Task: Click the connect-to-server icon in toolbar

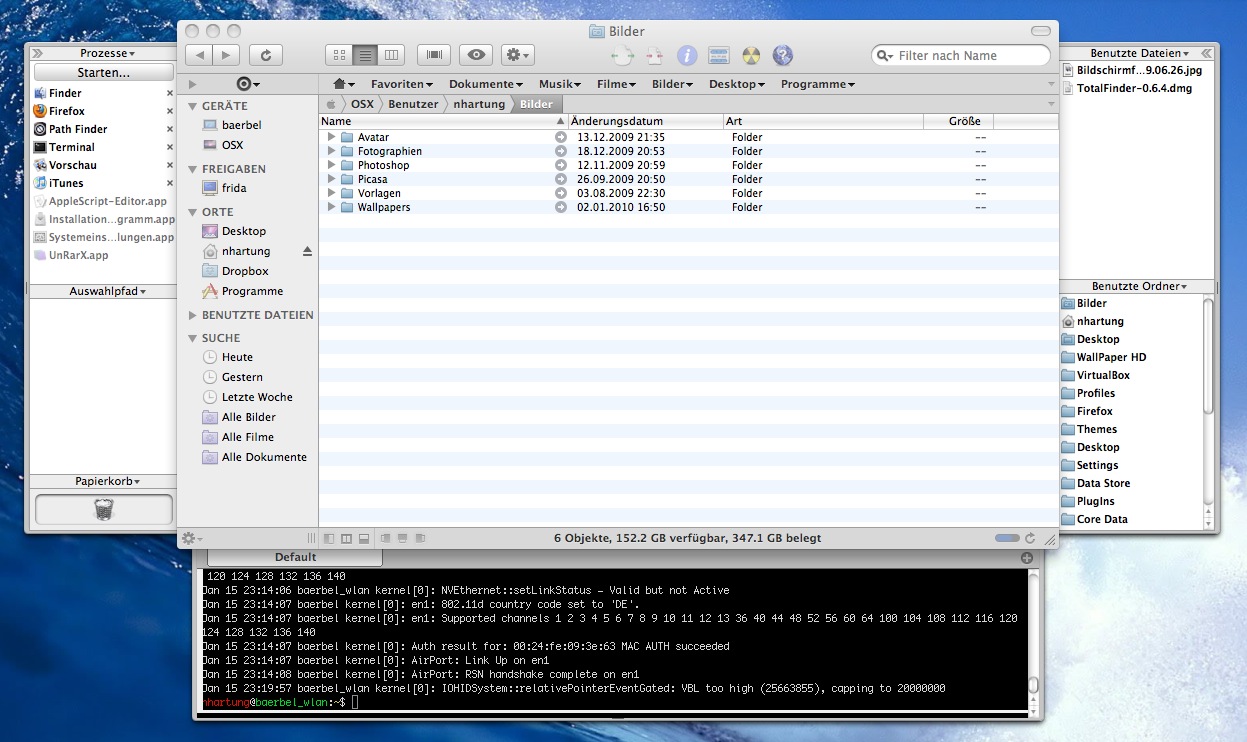Action: pos(718,56)
